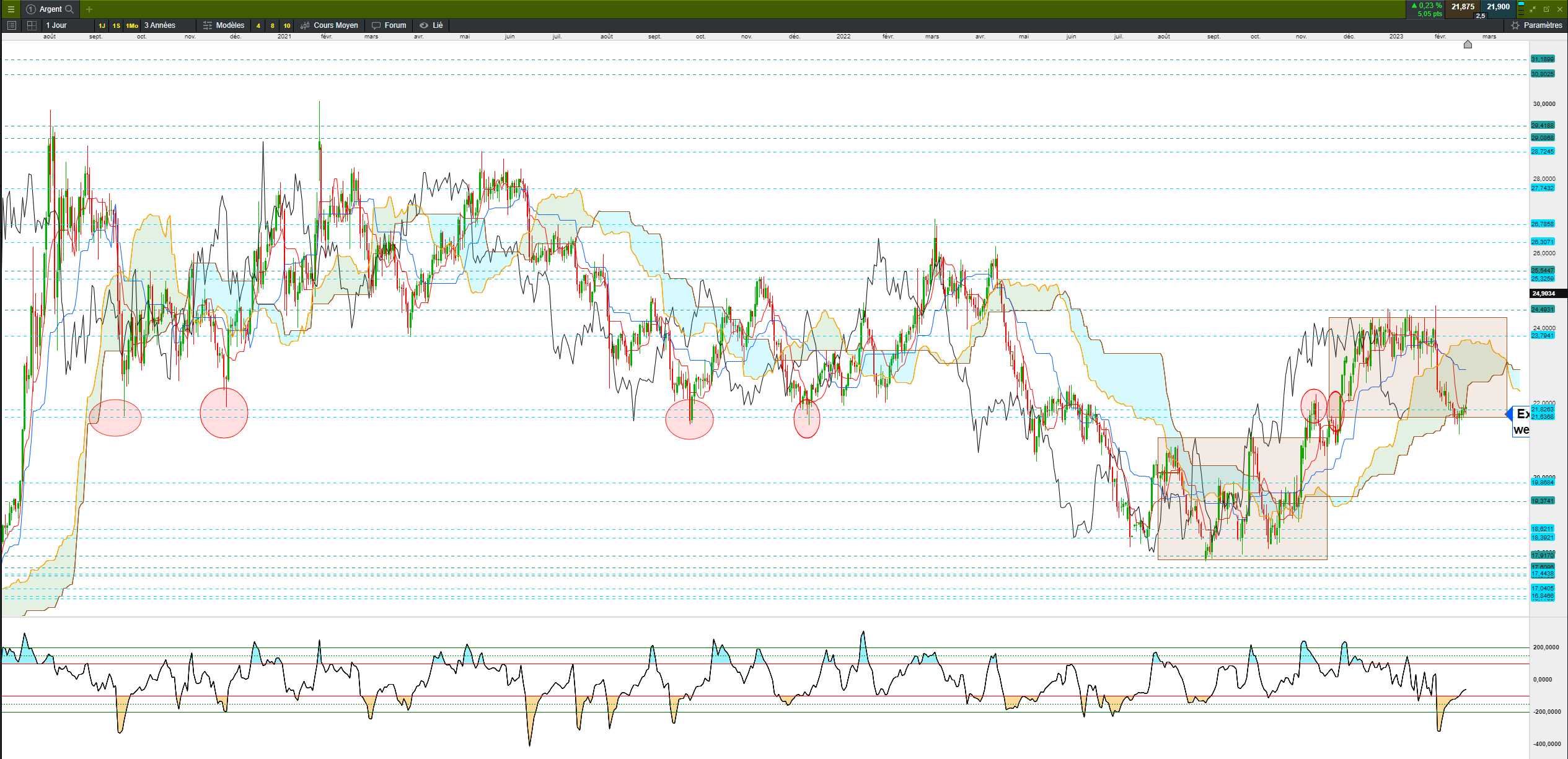This screenshot has height=759, width=1568.
Task: Toggle the Lié linked chart option
Action: [431, 25]
